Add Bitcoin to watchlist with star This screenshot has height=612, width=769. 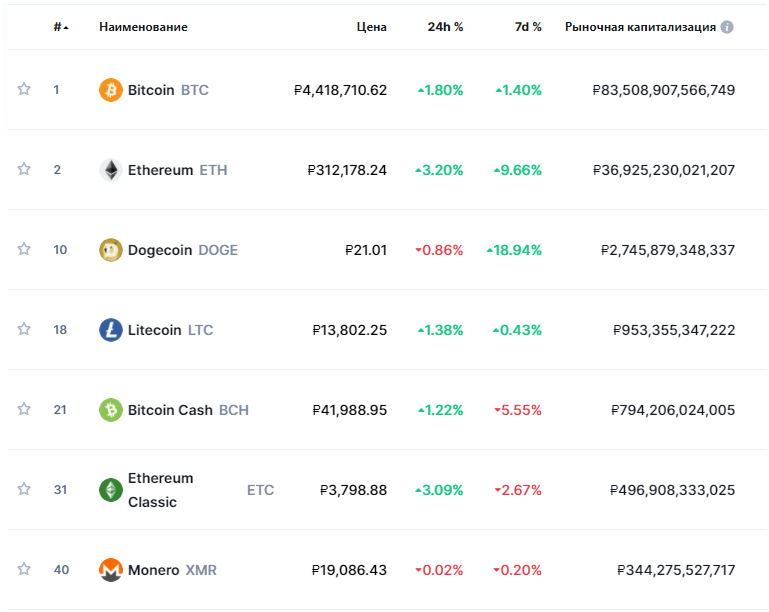tap(24, 90)
